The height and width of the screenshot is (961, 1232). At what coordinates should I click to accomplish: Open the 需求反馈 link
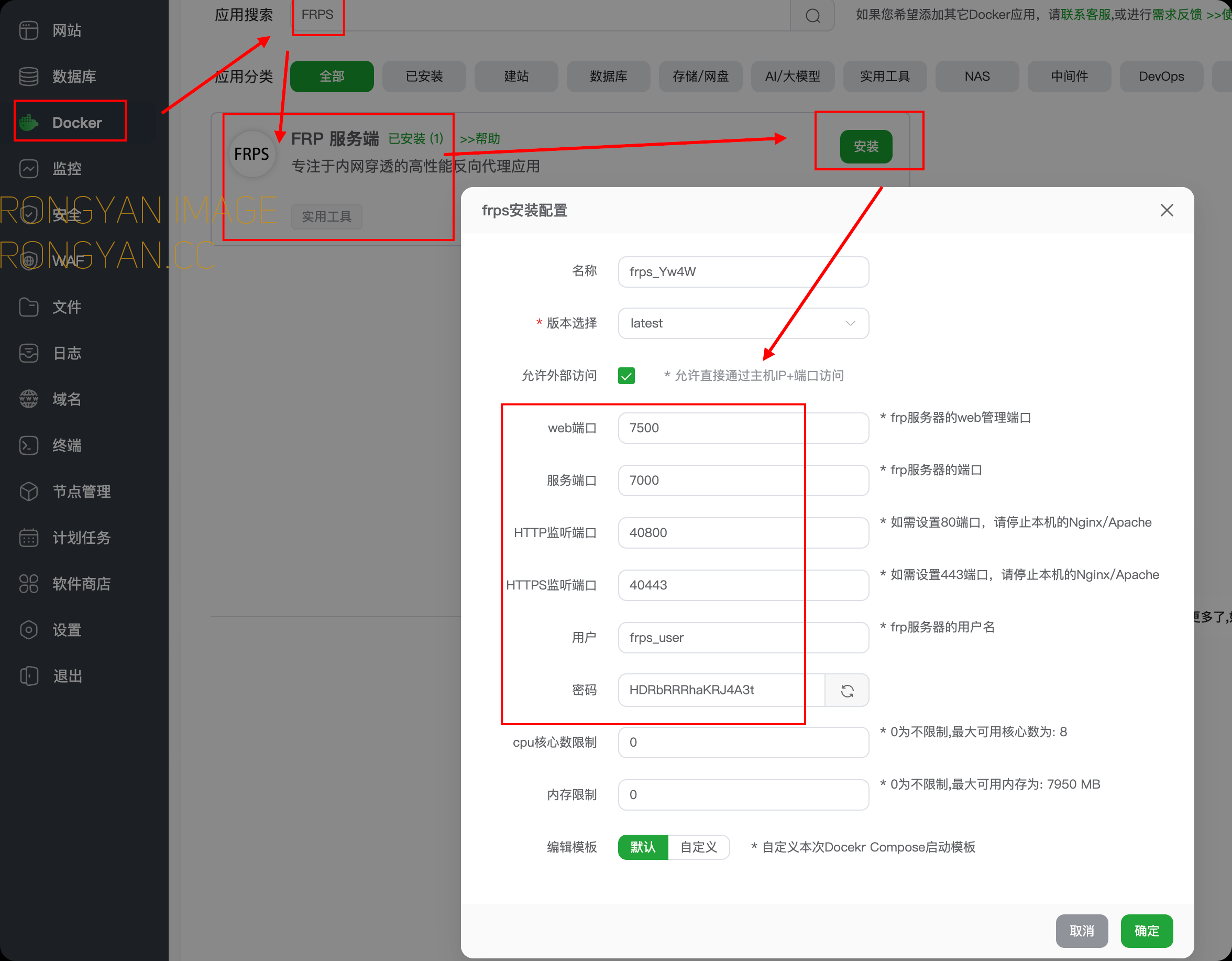[1178, 15]
